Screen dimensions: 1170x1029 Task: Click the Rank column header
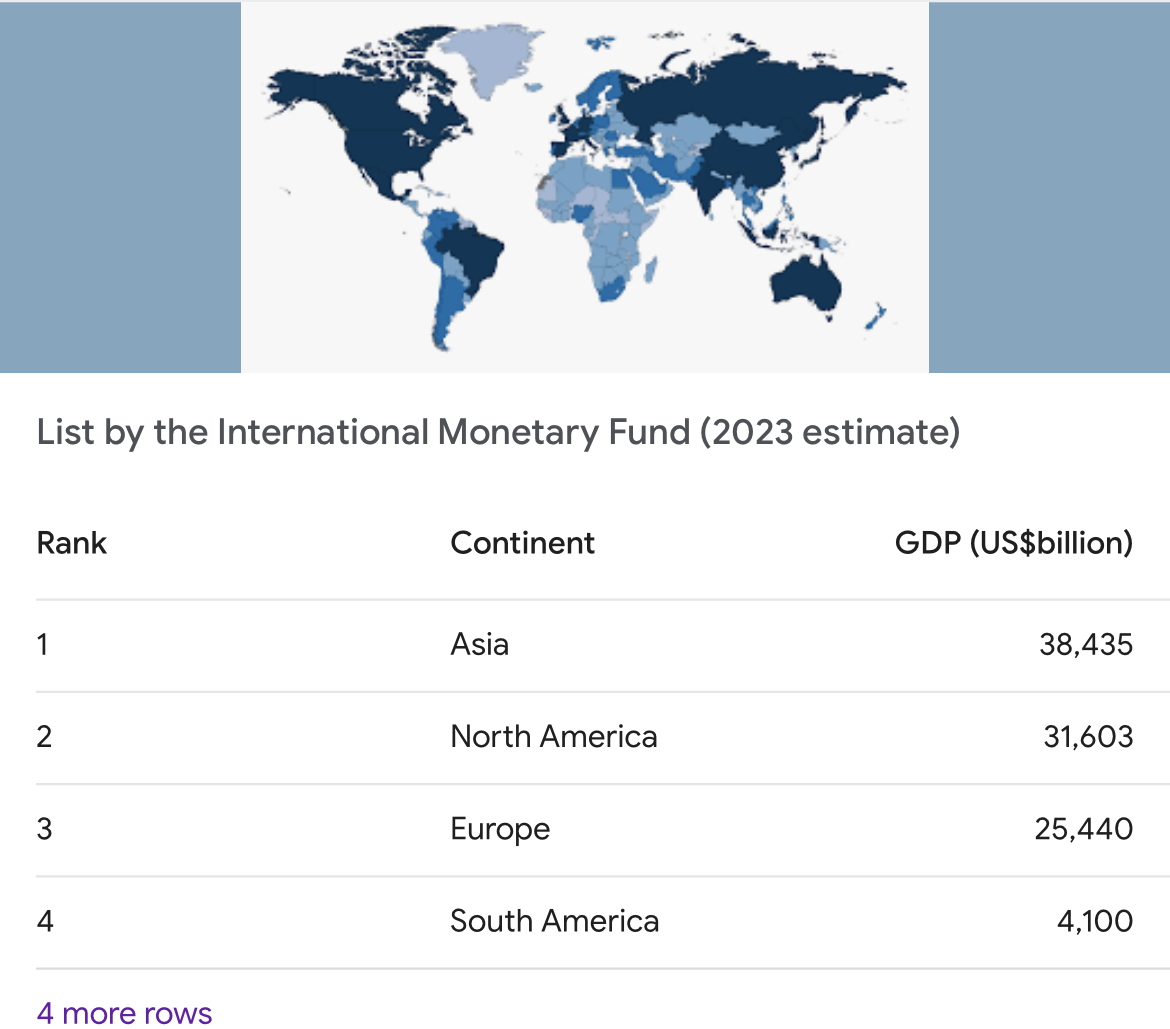tap(72, 542)
